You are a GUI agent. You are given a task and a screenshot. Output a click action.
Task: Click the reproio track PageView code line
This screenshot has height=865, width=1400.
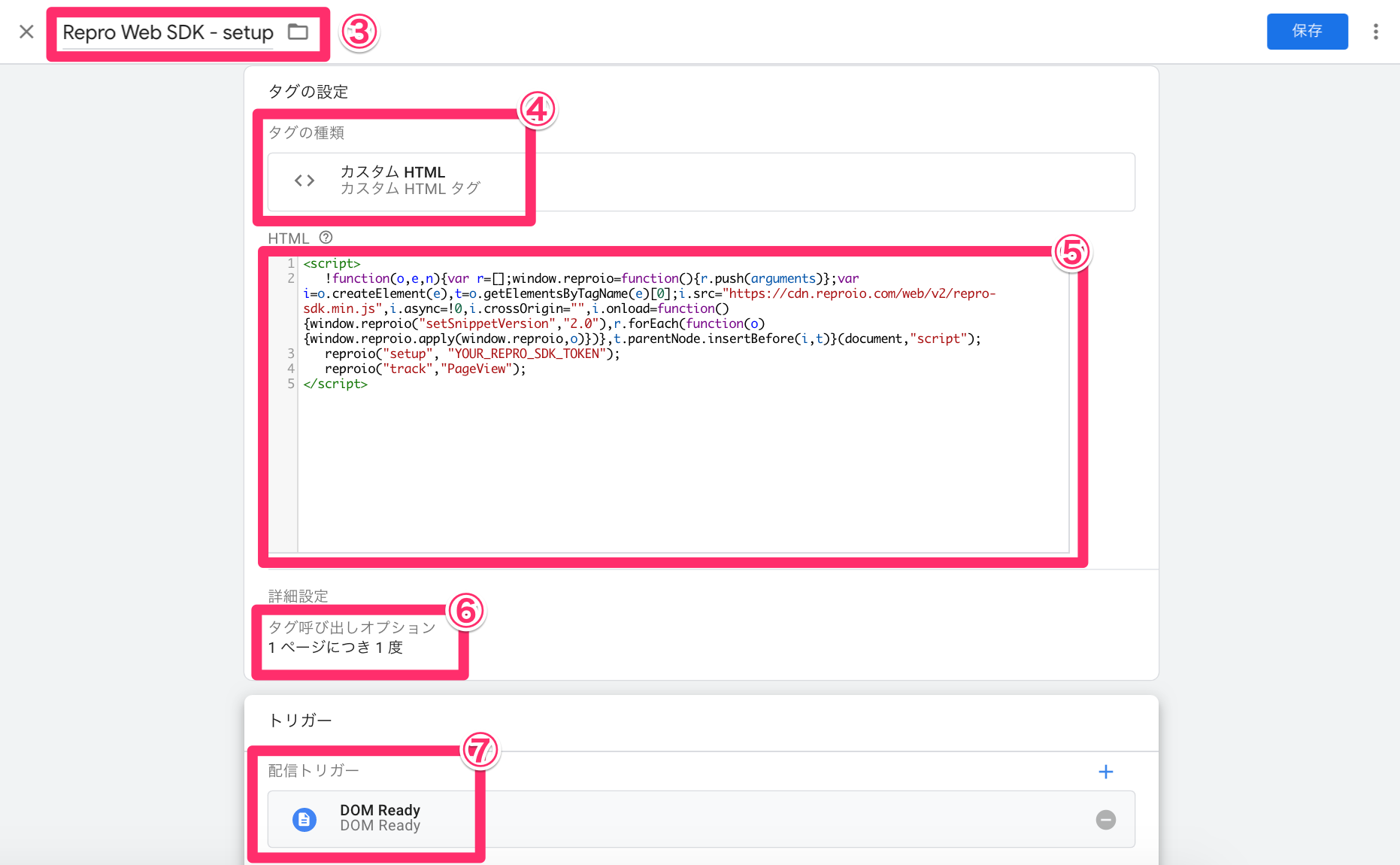point(425,369)
